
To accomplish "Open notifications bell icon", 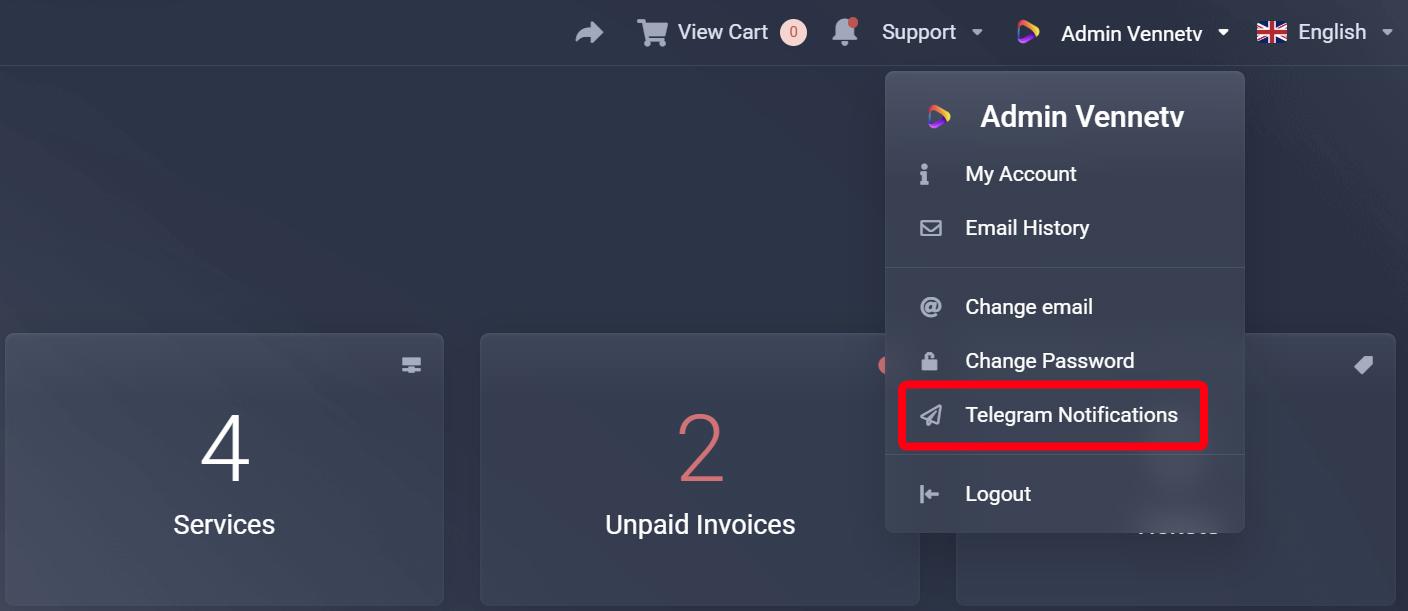I will tap(845, 32).
